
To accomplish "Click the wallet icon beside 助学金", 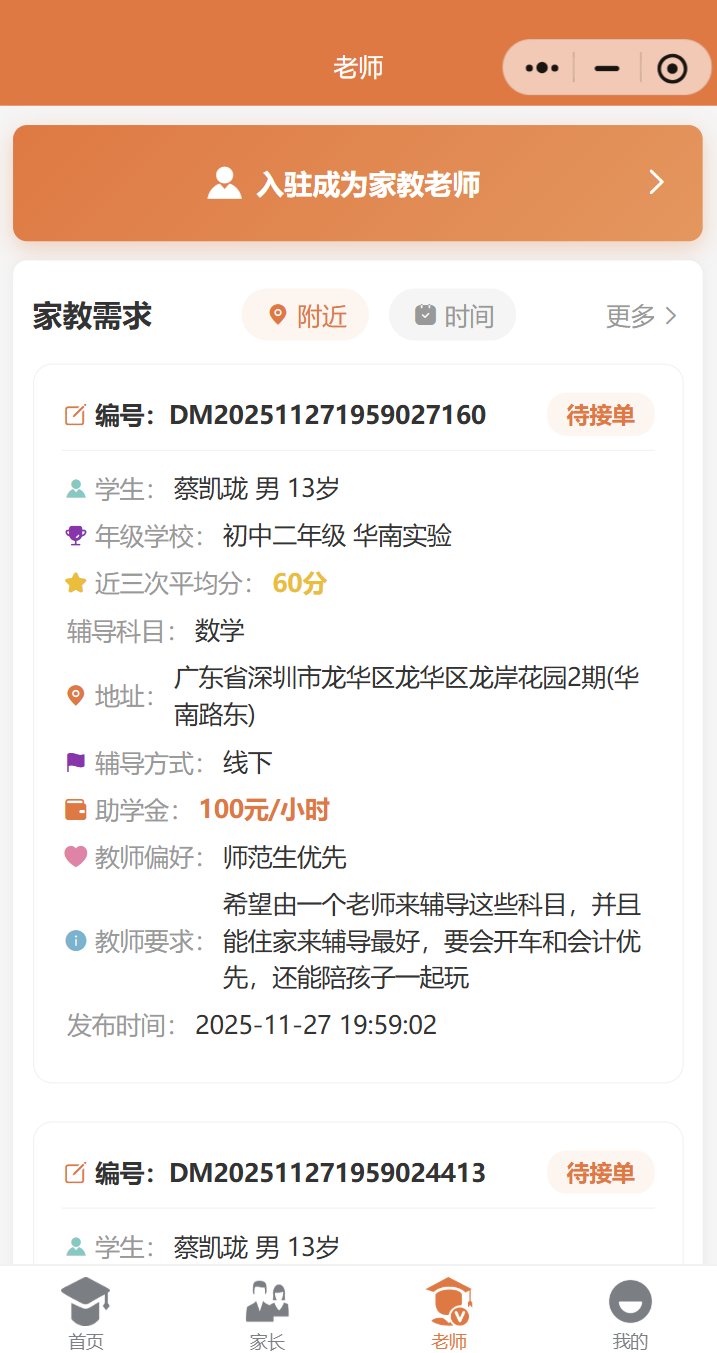I will coord(75,810).
